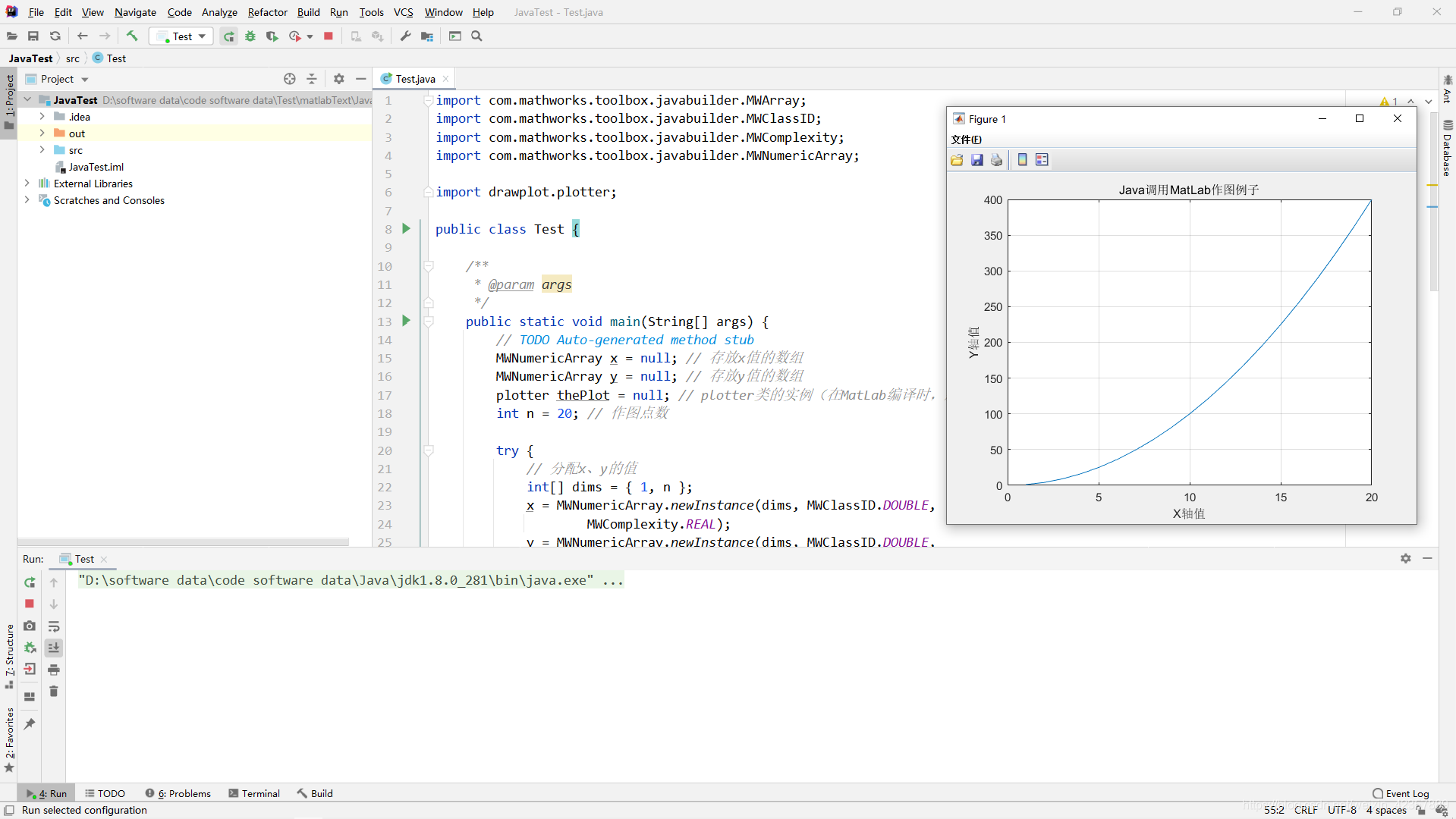1456x819 pixels.
Task: Run the Test configuration with green arrow
Action: point(228,36)
